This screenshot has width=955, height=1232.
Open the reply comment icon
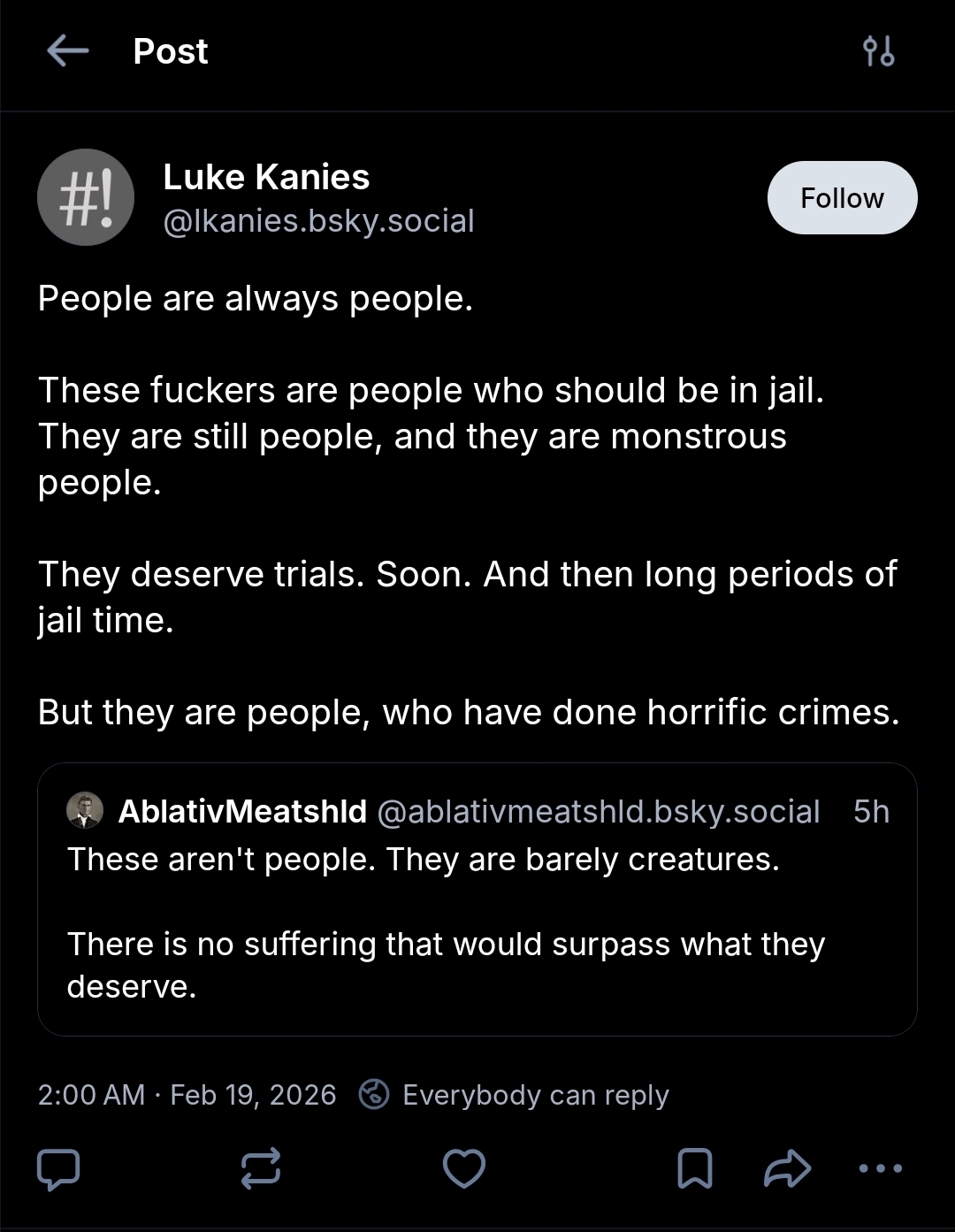pos(58,1168)
